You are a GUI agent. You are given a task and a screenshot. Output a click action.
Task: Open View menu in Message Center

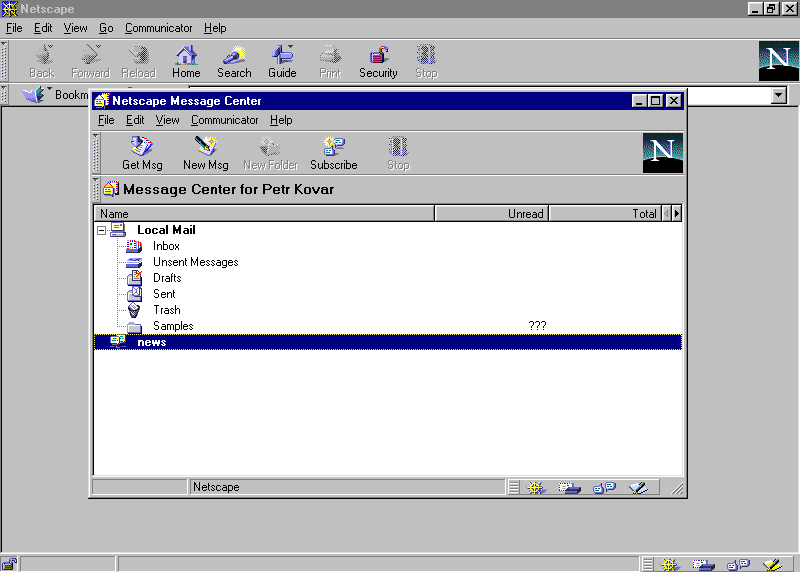(x=167, y=120)
